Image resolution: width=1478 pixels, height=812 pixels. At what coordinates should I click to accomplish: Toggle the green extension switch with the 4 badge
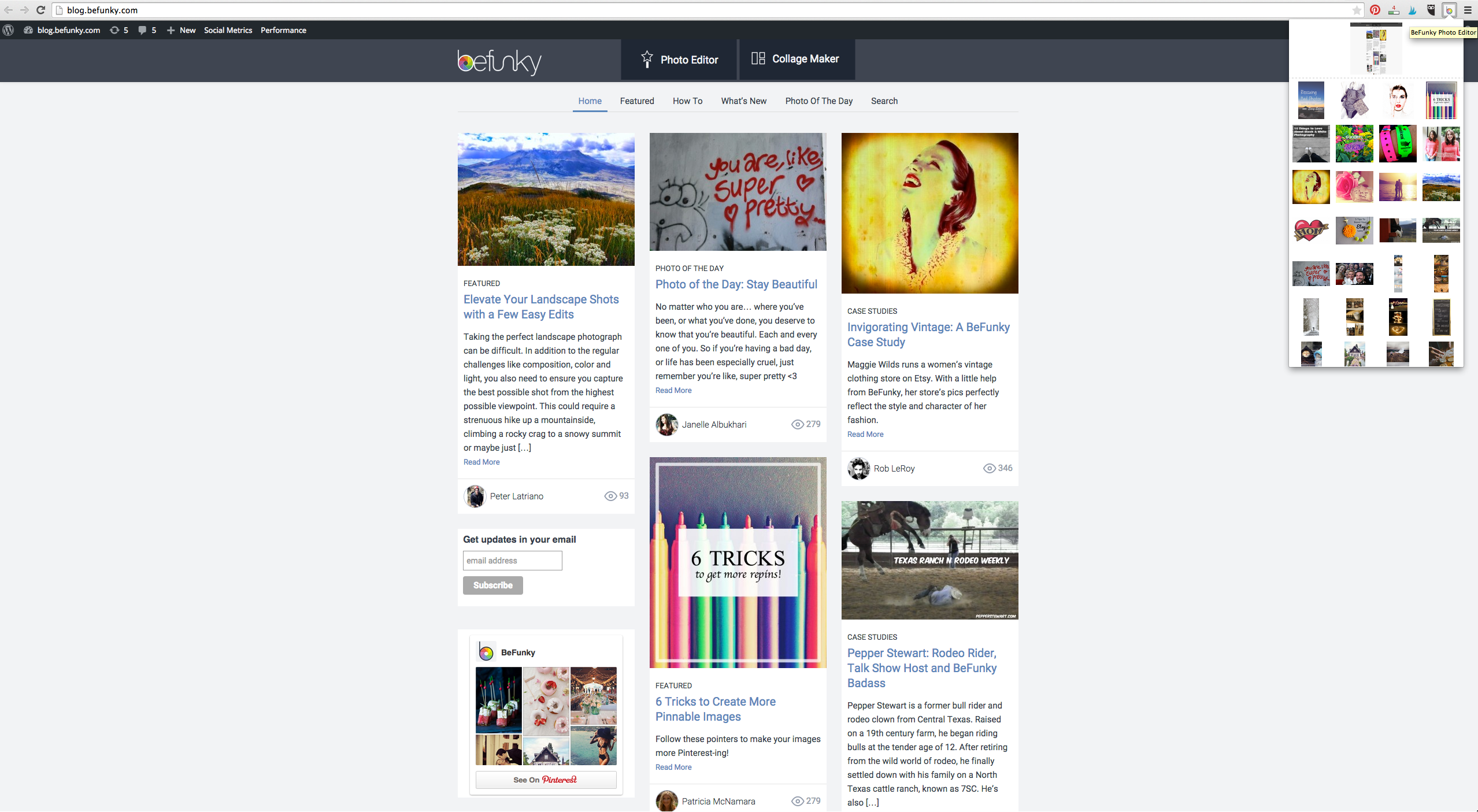click(1394, 10)
